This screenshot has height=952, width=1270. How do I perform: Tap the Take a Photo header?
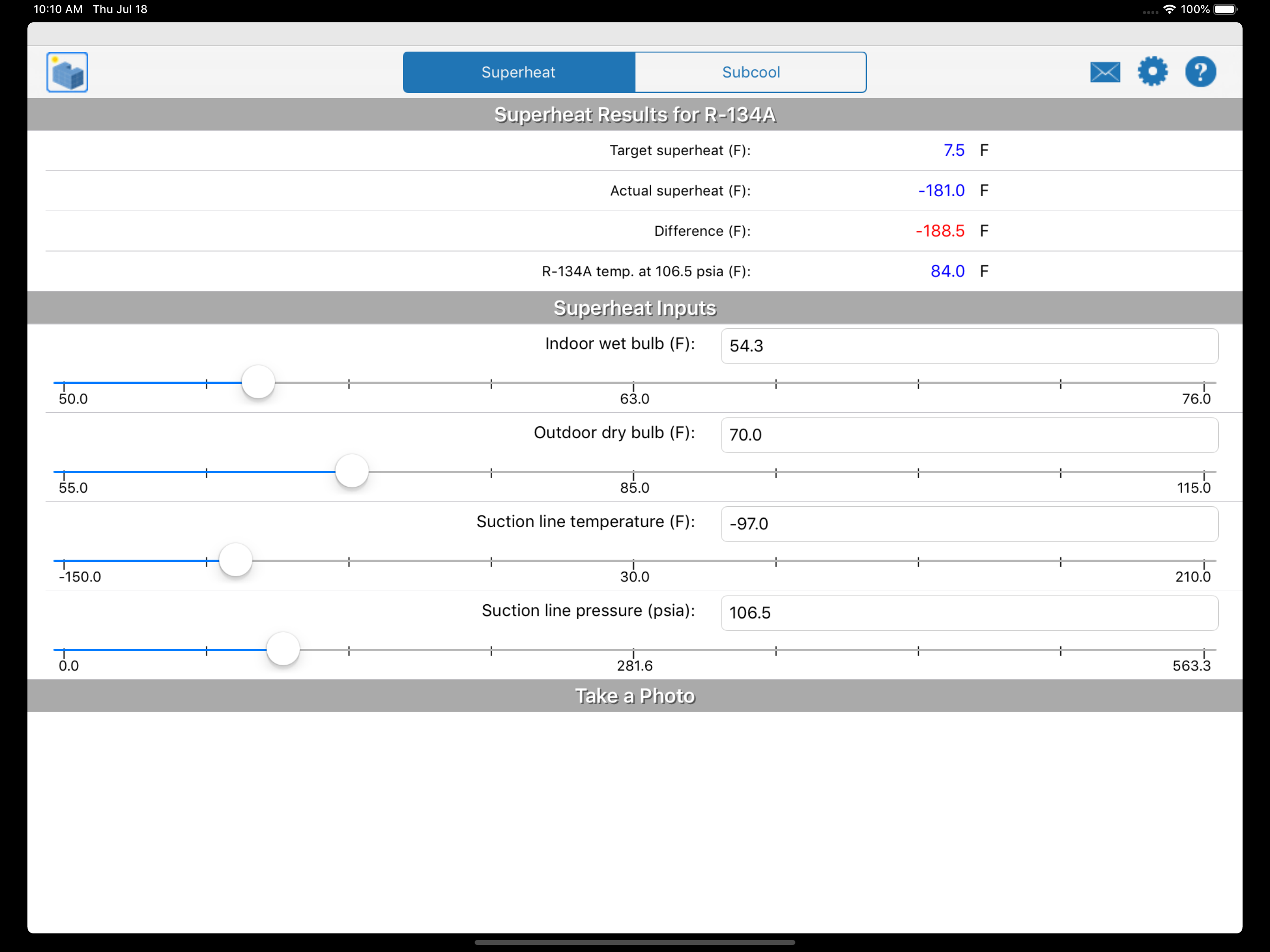[635, 696]
